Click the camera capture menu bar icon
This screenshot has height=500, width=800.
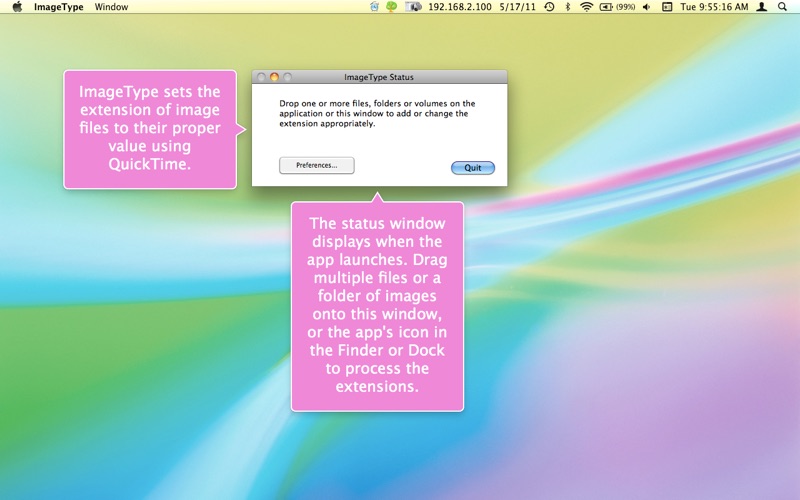(413, 7)
